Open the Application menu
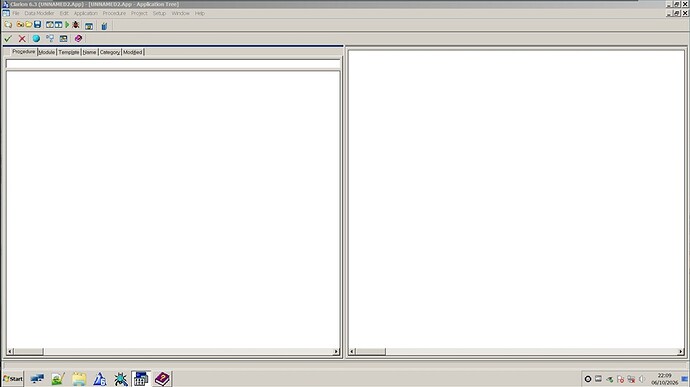Viewport: 690px width, 387px height. pyautogui.click(x=85, y=14)
